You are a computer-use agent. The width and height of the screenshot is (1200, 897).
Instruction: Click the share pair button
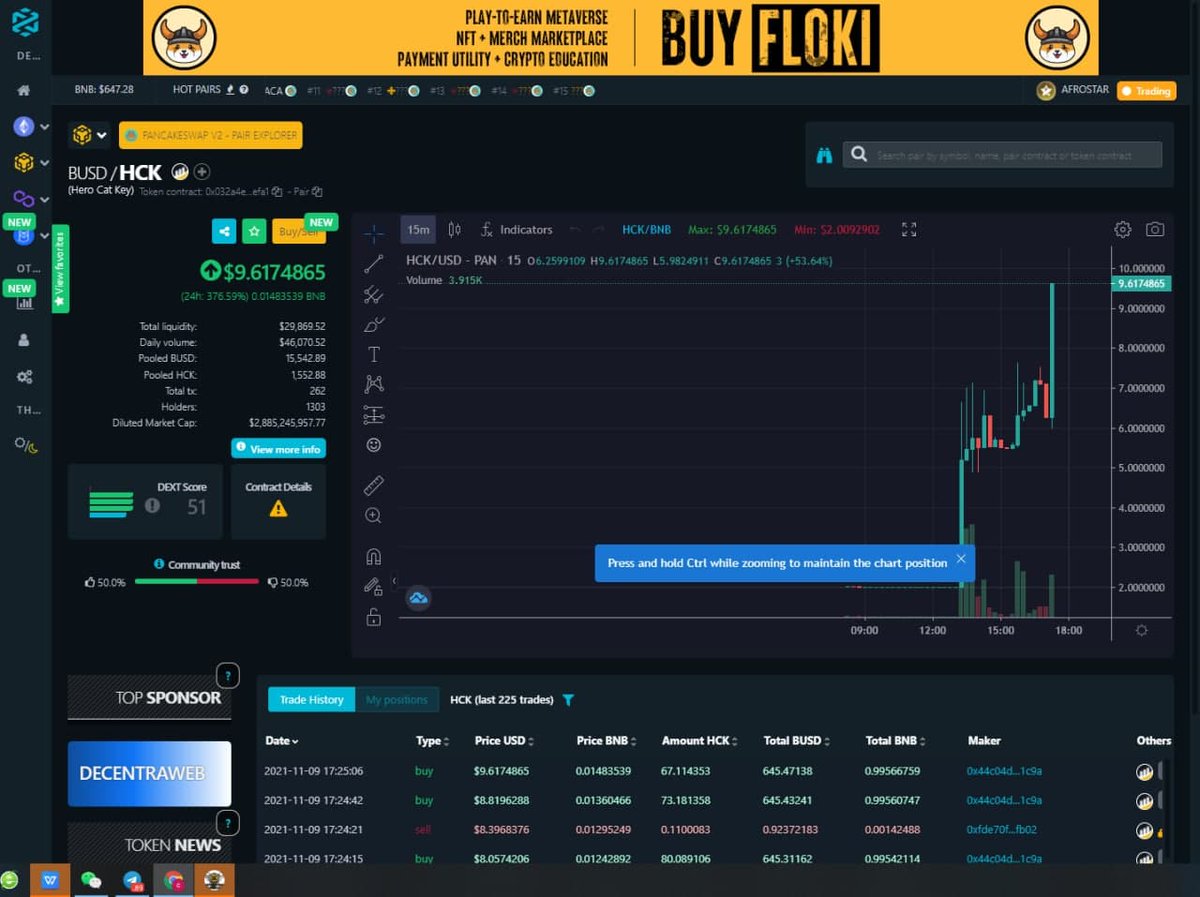pyautogui.click(x=223, y=231)
